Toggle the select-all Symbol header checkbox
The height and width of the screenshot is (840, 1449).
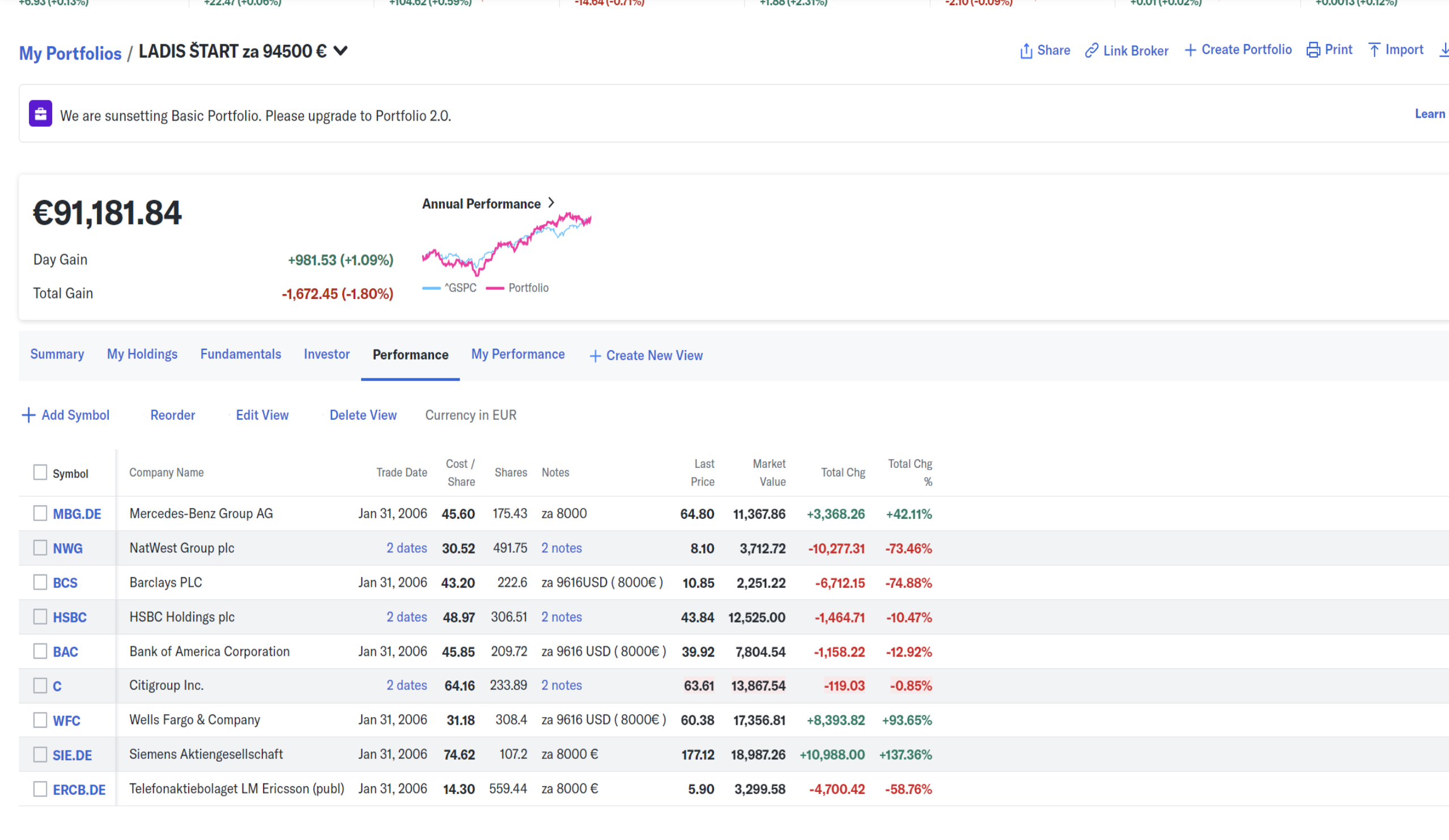(x=40, y=472)
